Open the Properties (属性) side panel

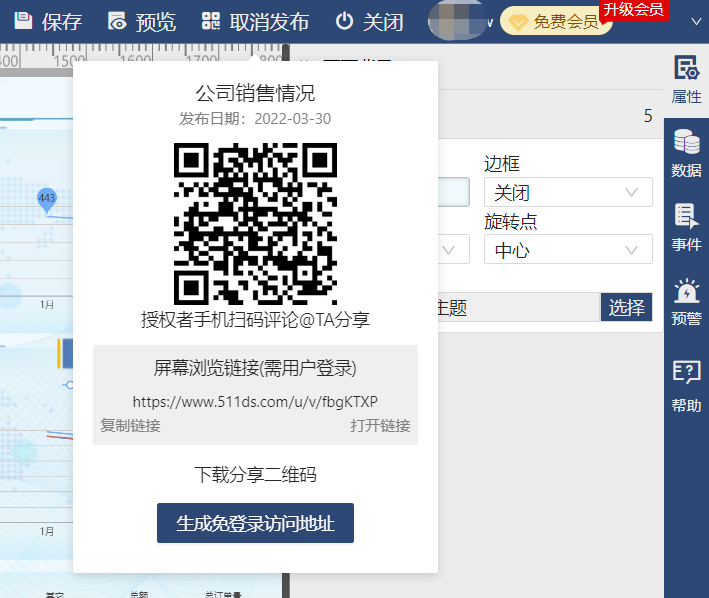pyautogui.click(x=686, y=80)
